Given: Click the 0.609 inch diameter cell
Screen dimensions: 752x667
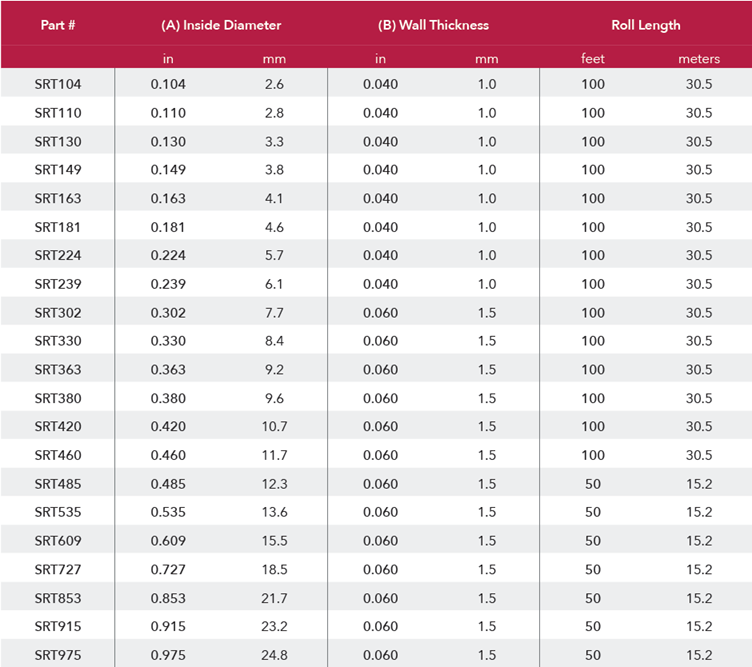Looking at the screenshot, I should click(x=168, y=541).
